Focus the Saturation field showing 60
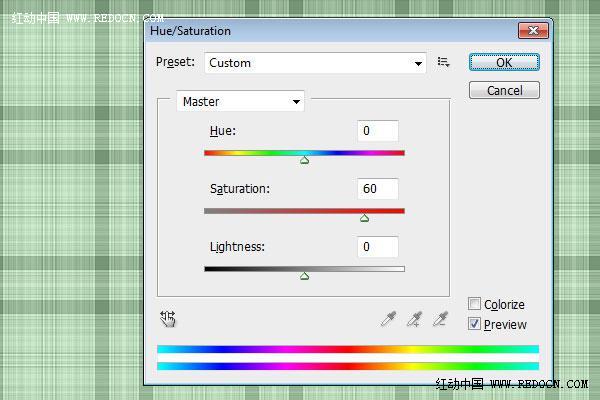Screen dimensions: 600x400 coord(377,189)
